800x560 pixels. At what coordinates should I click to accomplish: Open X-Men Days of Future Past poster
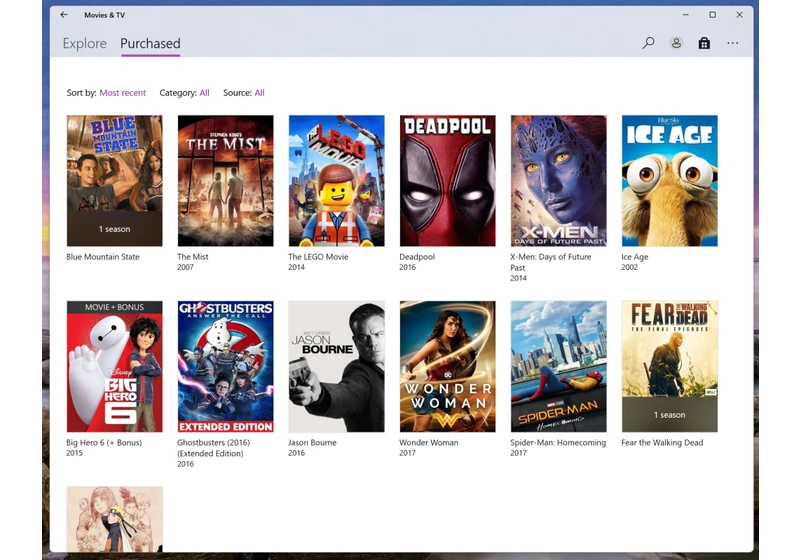point(559,181)
